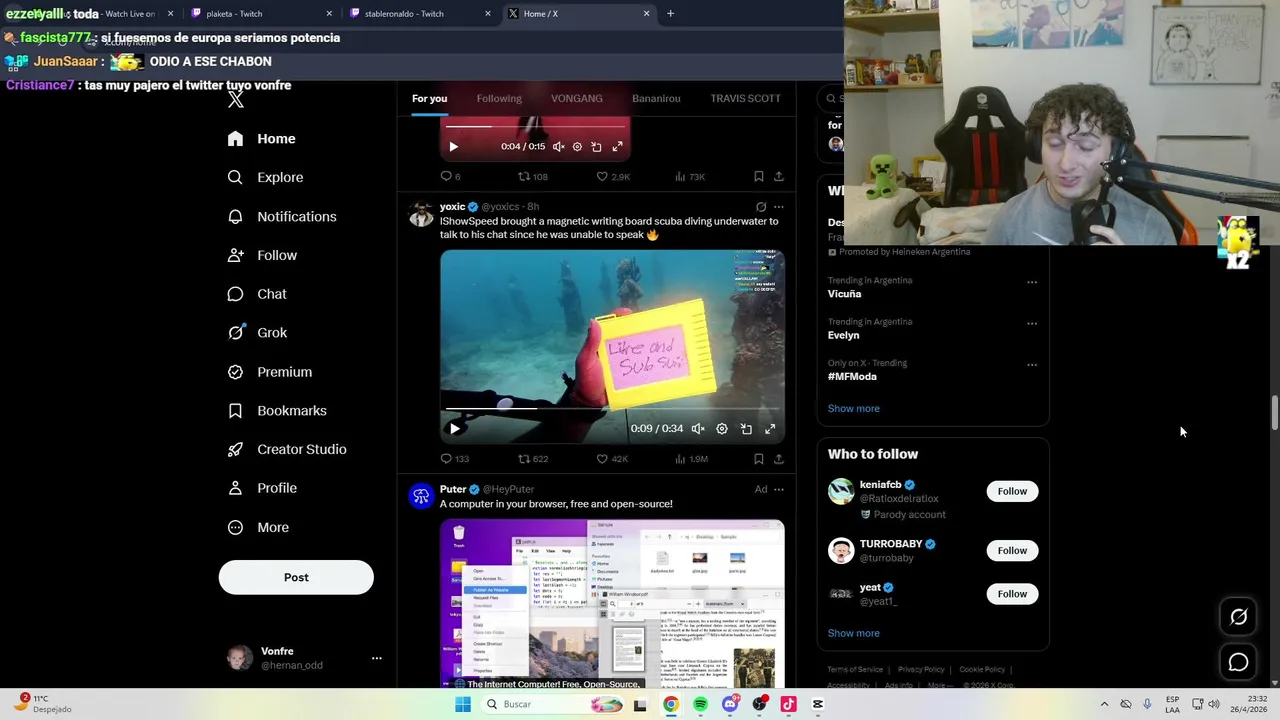Click the X logo above Home

pos(236,99)
